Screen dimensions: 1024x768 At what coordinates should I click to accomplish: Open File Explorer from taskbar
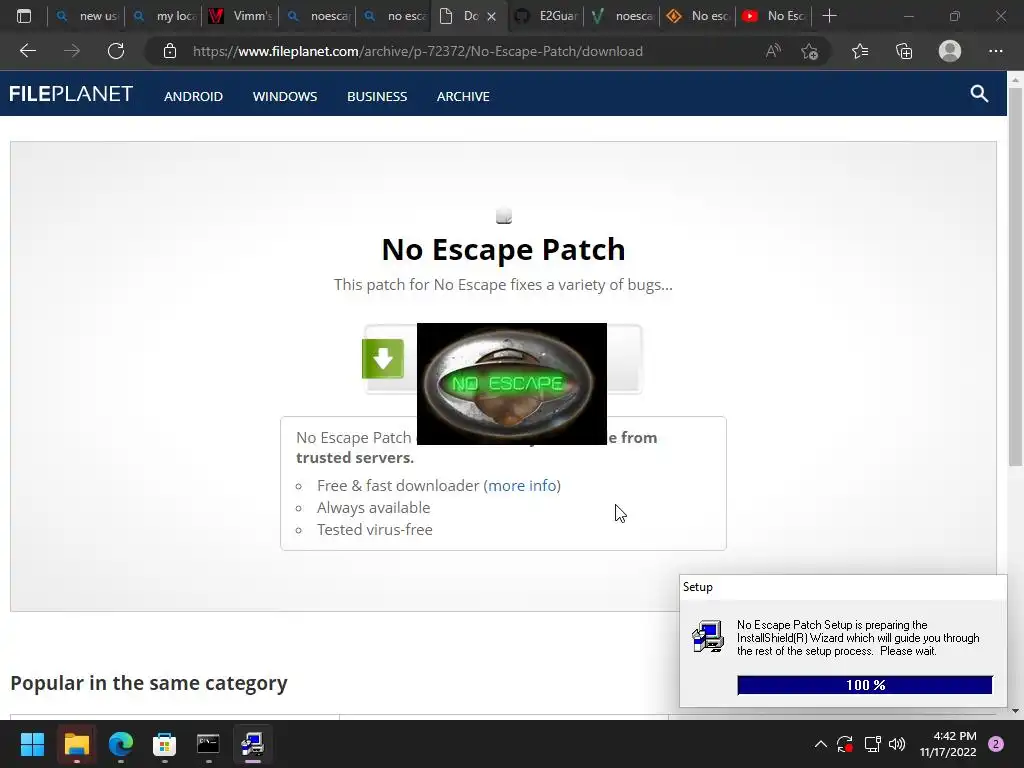pyautogui.click(x=76, y=744)
